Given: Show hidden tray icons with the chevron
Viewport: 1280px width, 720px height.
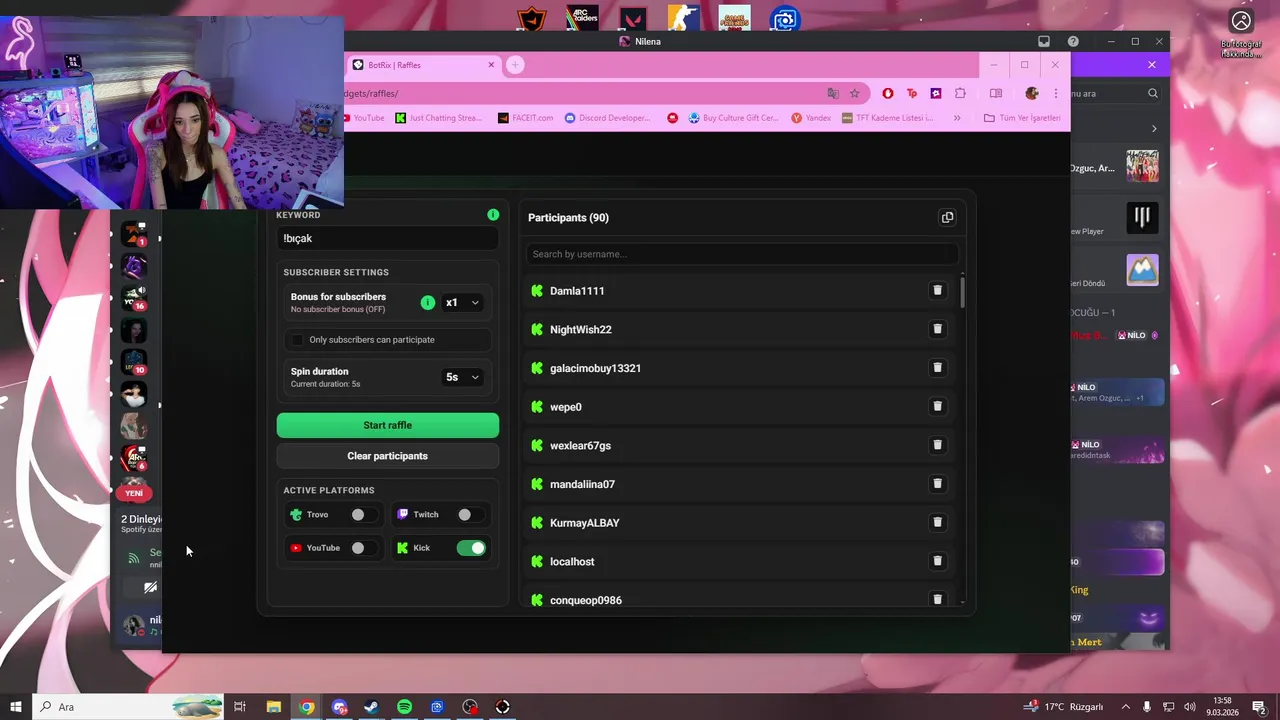Looking at the screenshot, I should (1125, 707).
